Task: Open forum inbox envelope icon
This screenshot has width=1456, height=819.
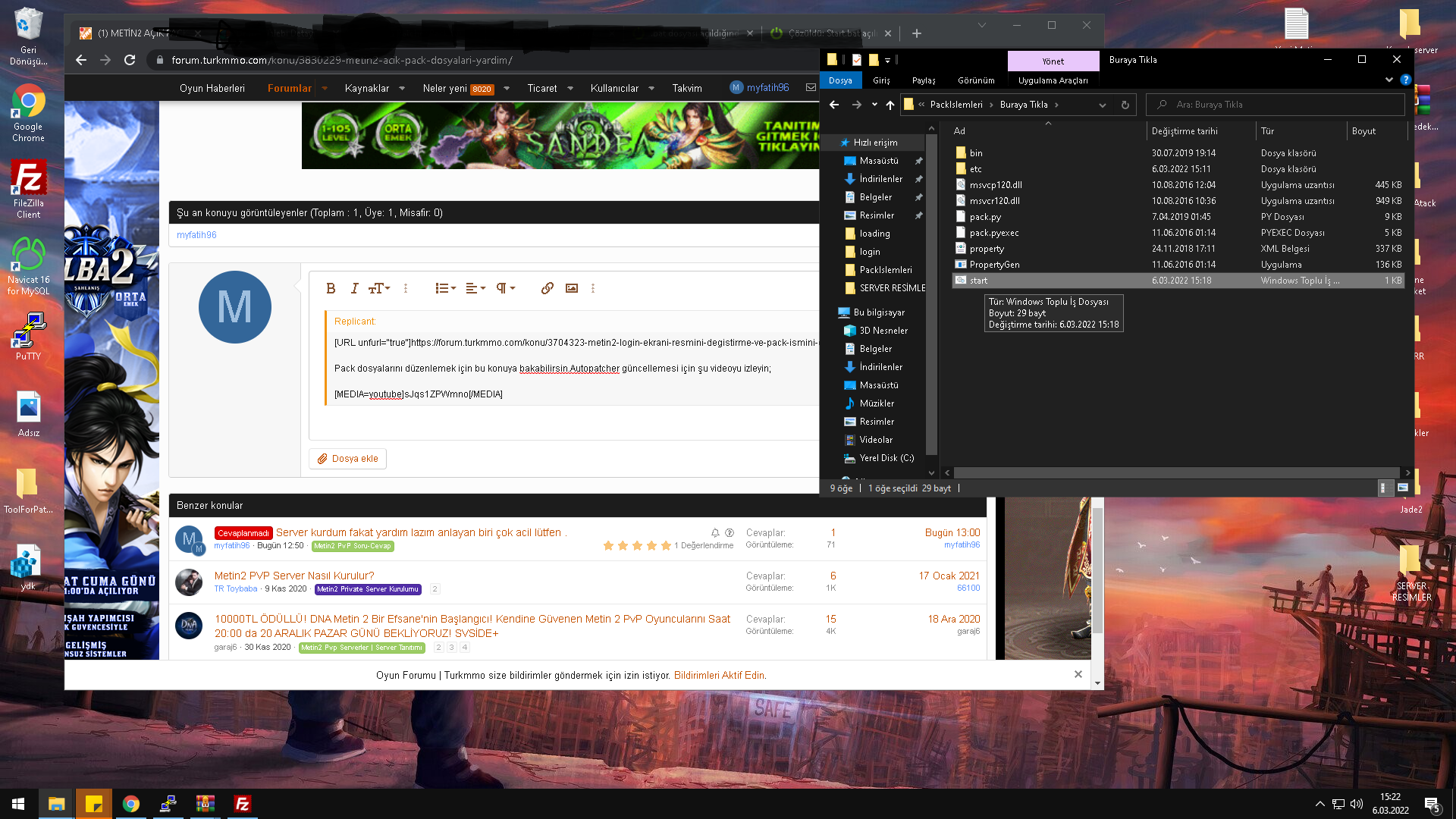Action: (x=811, y=88)
